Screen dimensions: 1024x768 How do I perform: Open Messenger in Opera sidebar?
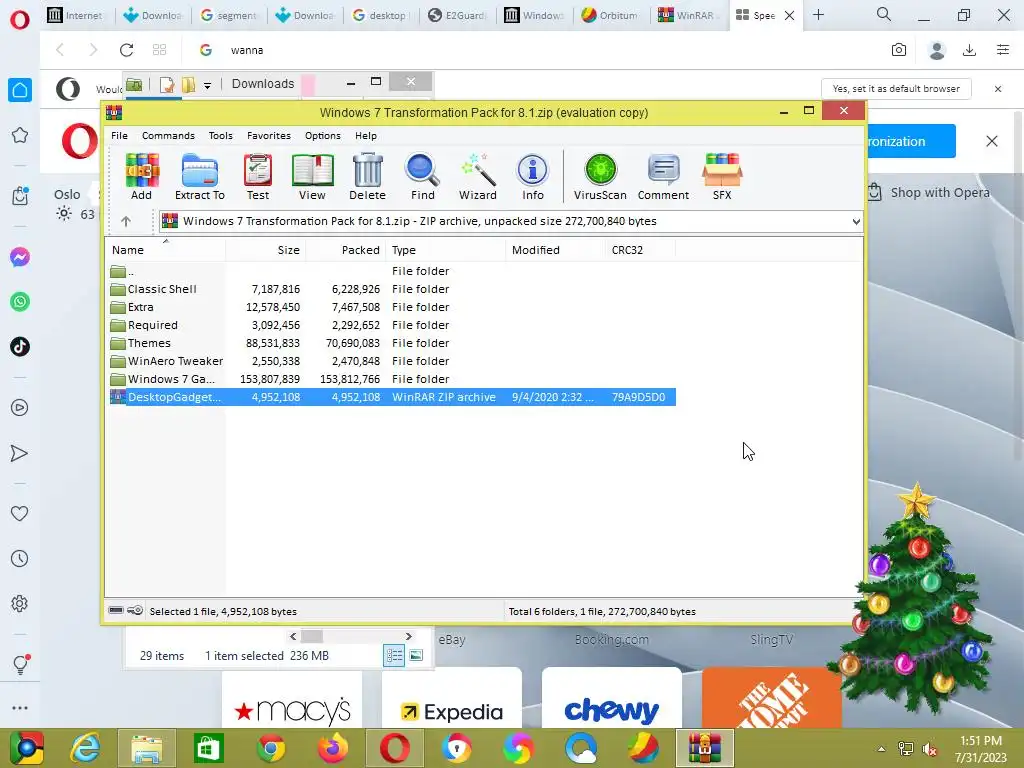coord(20,257)
